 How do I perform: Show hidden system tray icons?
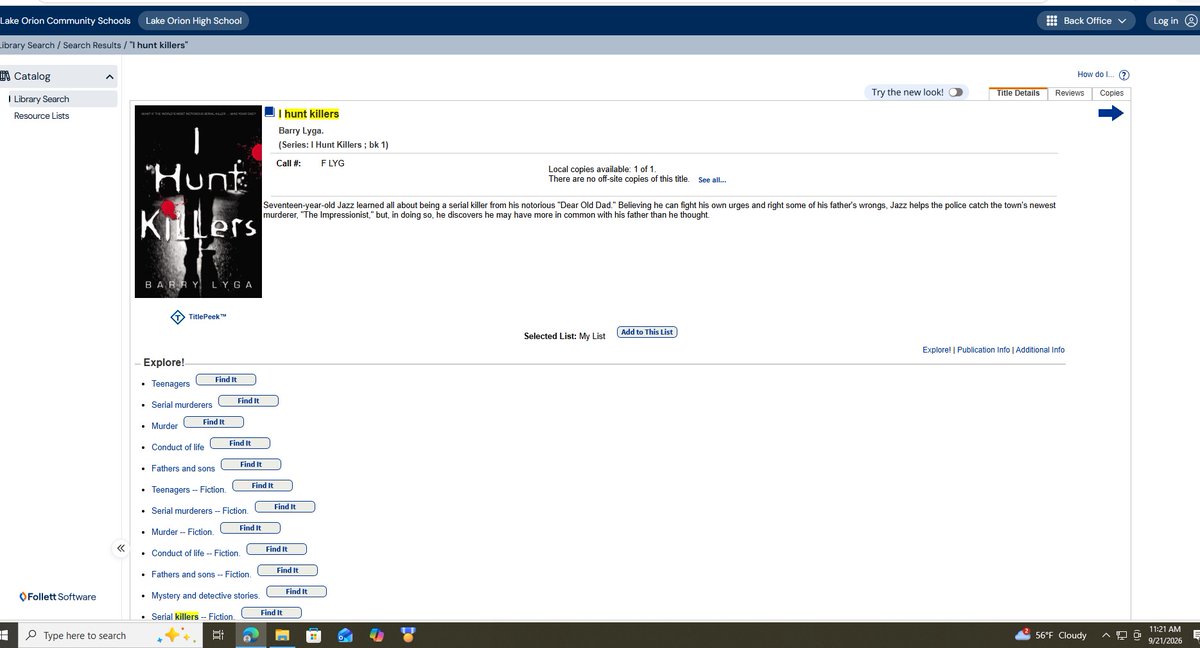point(1105,635)
